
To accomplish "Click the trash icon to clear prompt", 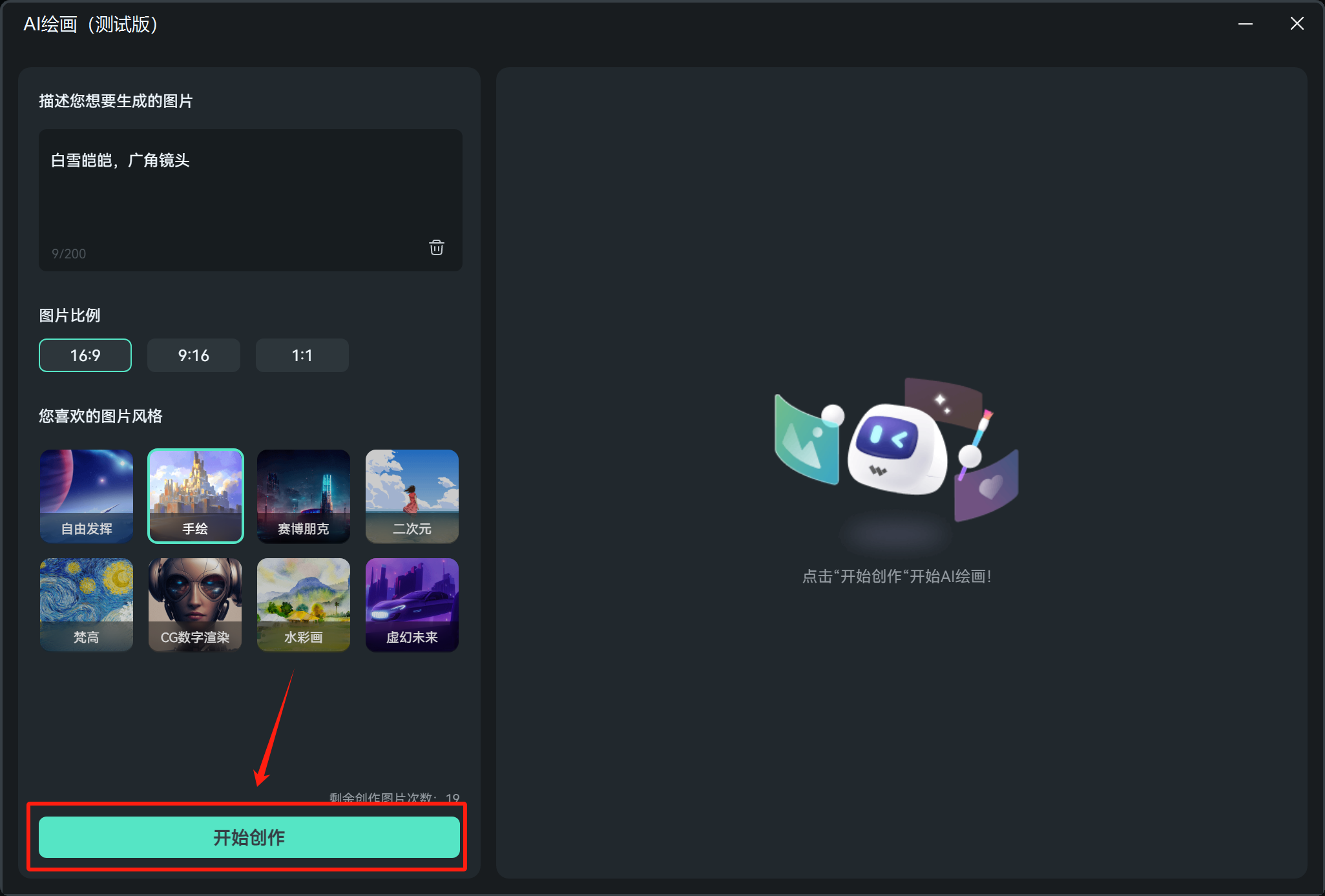I will click(437, 247).
